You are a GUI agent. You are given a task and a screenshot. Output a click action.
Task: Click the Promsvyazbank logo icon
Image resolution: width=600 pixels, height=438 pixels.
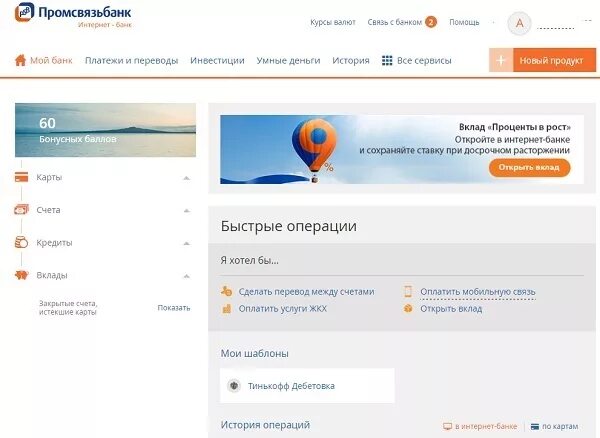pyautogui.click(x=24, y=12)
